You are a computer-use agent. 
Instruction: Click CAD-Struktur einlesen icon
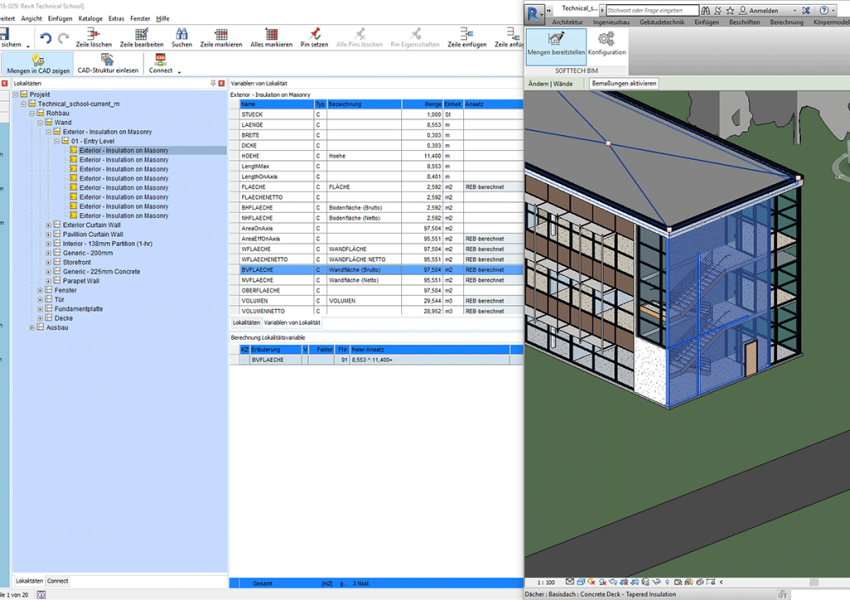tap(108, 62)
